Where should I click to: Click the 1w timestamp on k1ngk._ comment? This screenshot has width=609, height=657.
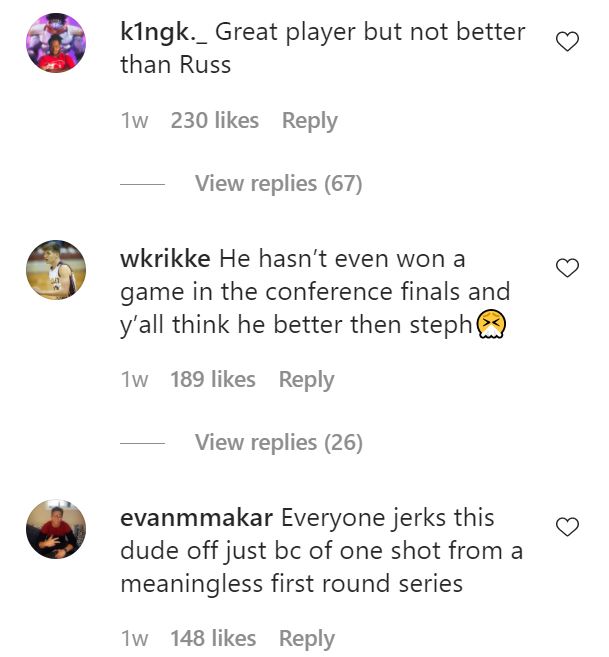click(x=134, y=121)
